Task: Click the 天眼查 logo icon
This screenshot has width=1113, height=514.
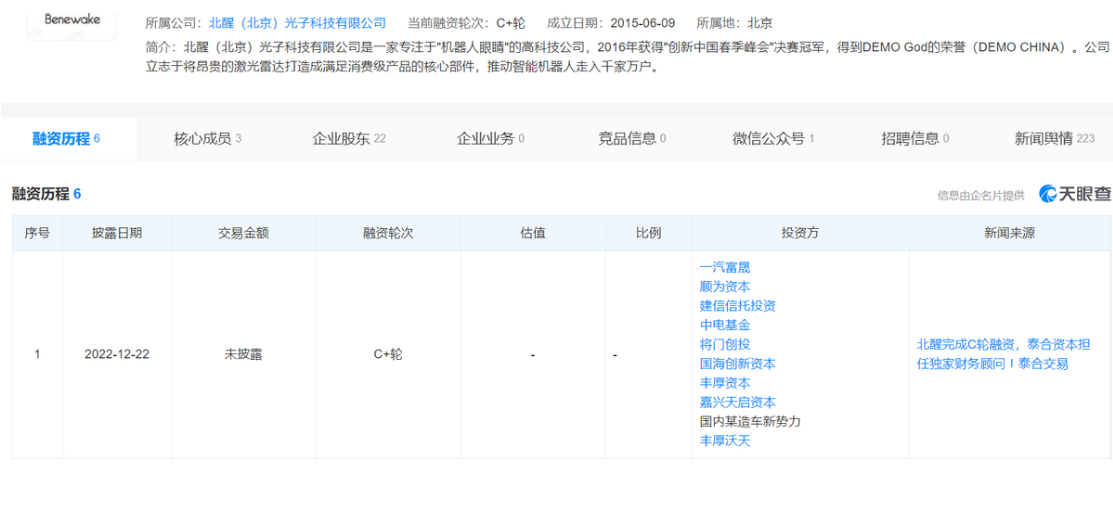Action: (x=1074, y=194)
